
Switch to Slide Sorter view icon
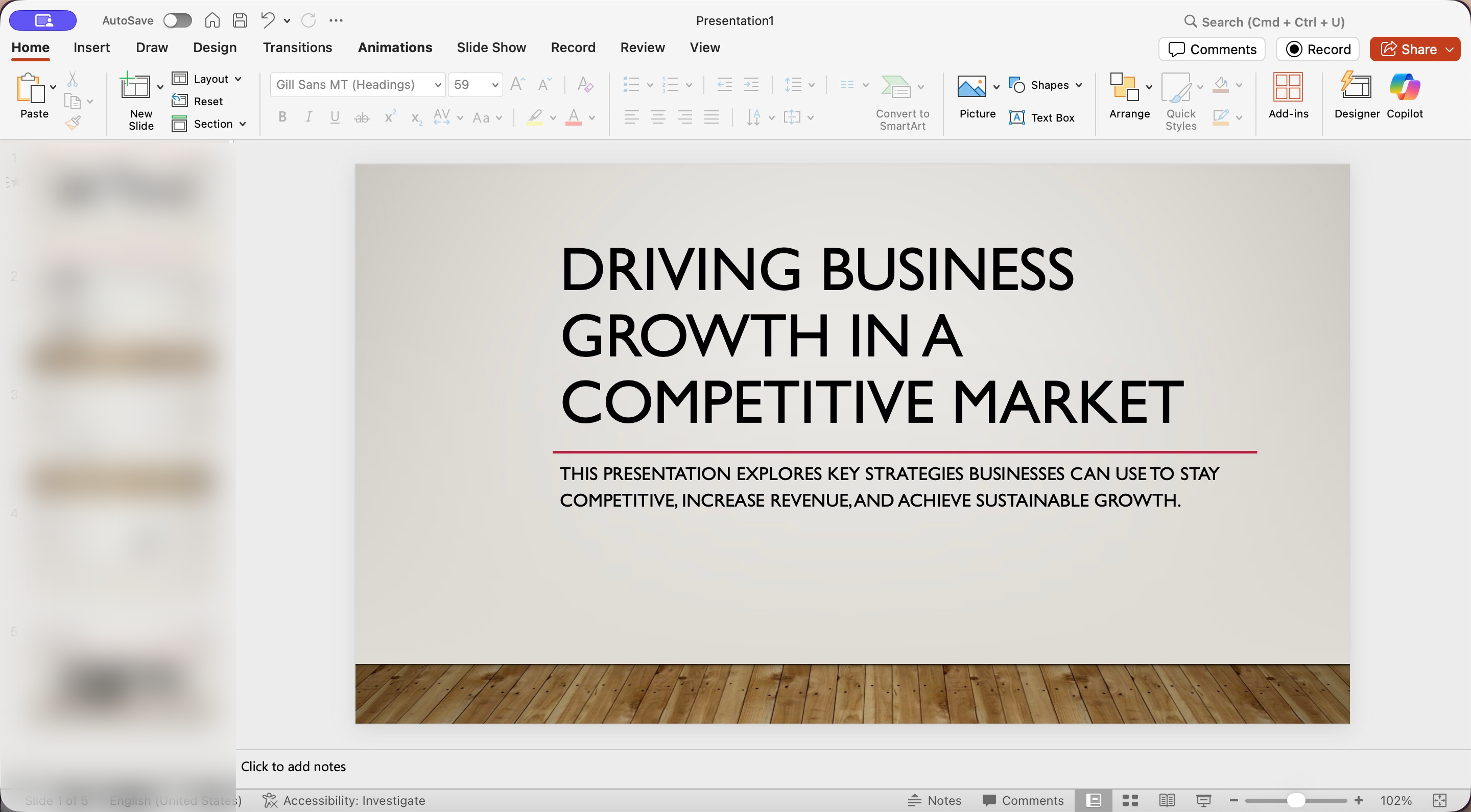click(1129, 800)
